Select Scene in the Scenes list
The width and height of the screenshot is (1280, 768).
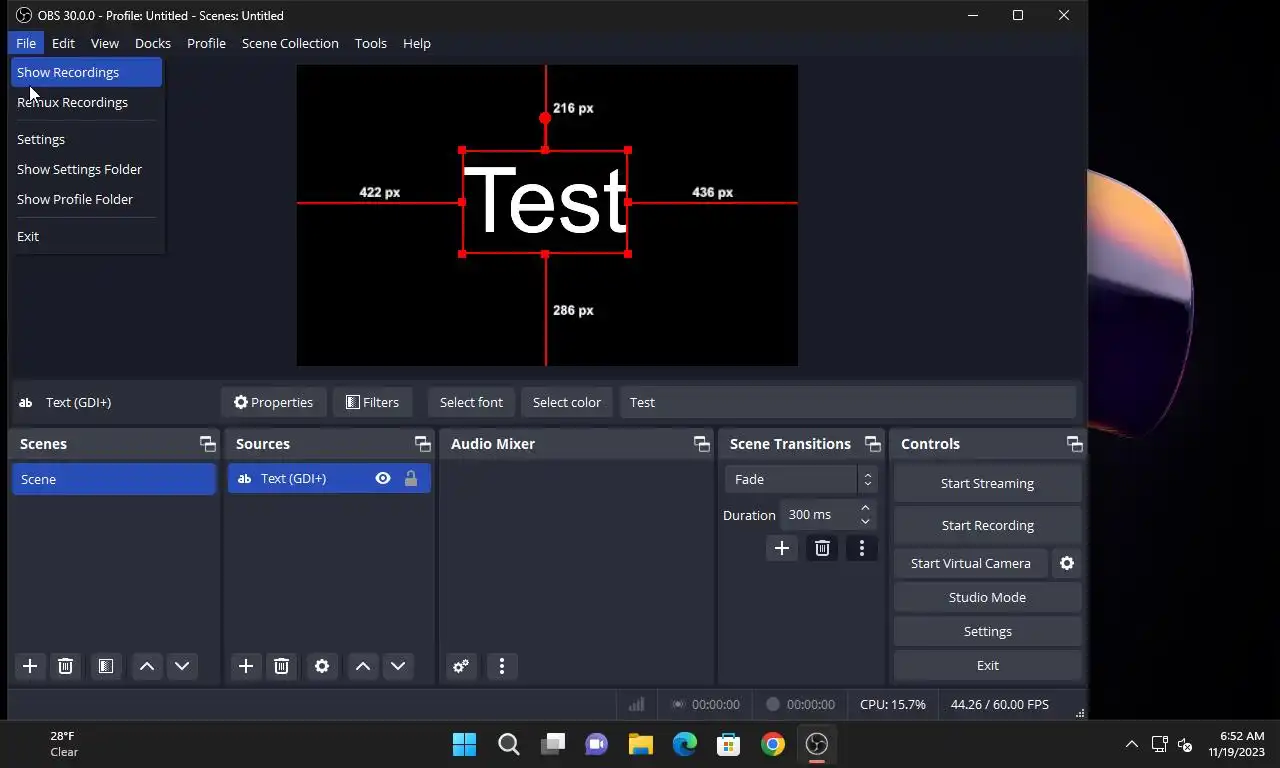tap(114, 479)
